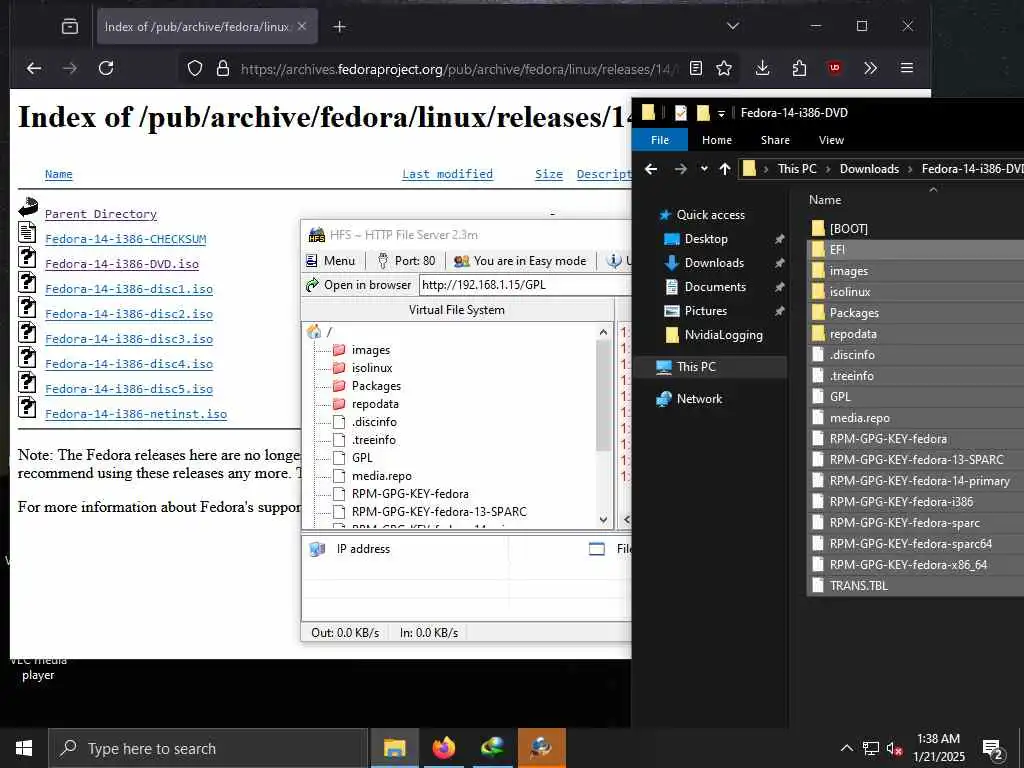The image size is (1024, 768).
Task: Reload the Firefox page
Action: [x=106, y=68]
